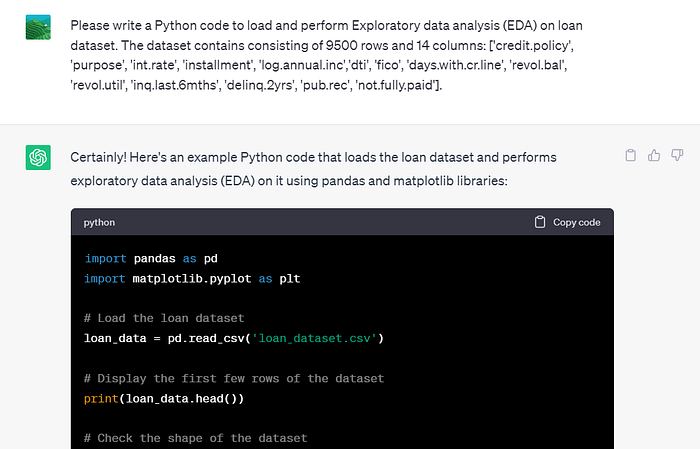Click the 'import matplotlib.pyplot as plt' line
This screenshot has height=449, width=700.
coord(192,279)
